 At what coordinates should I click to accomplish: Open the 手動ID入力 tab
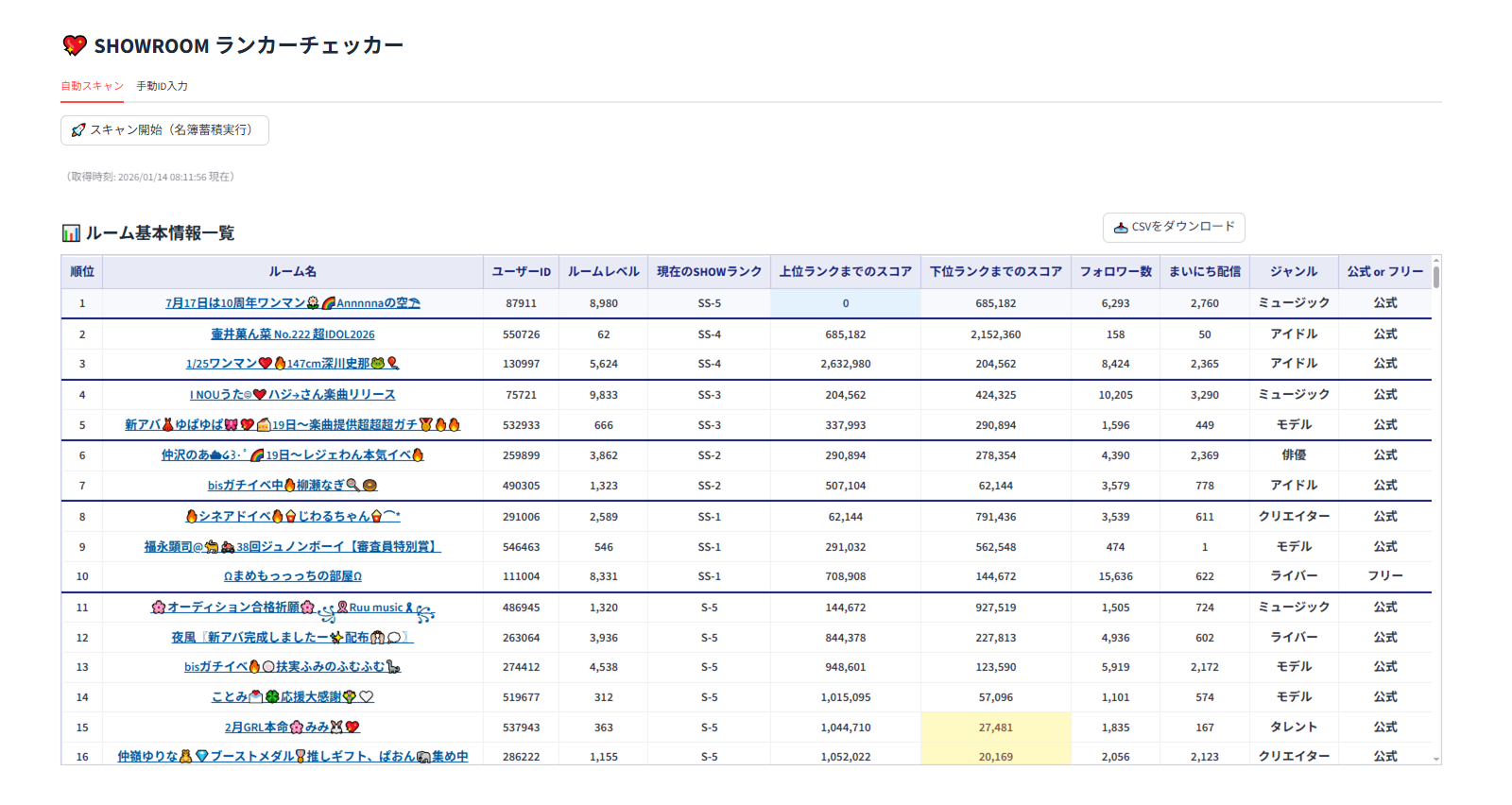(162, 86)
